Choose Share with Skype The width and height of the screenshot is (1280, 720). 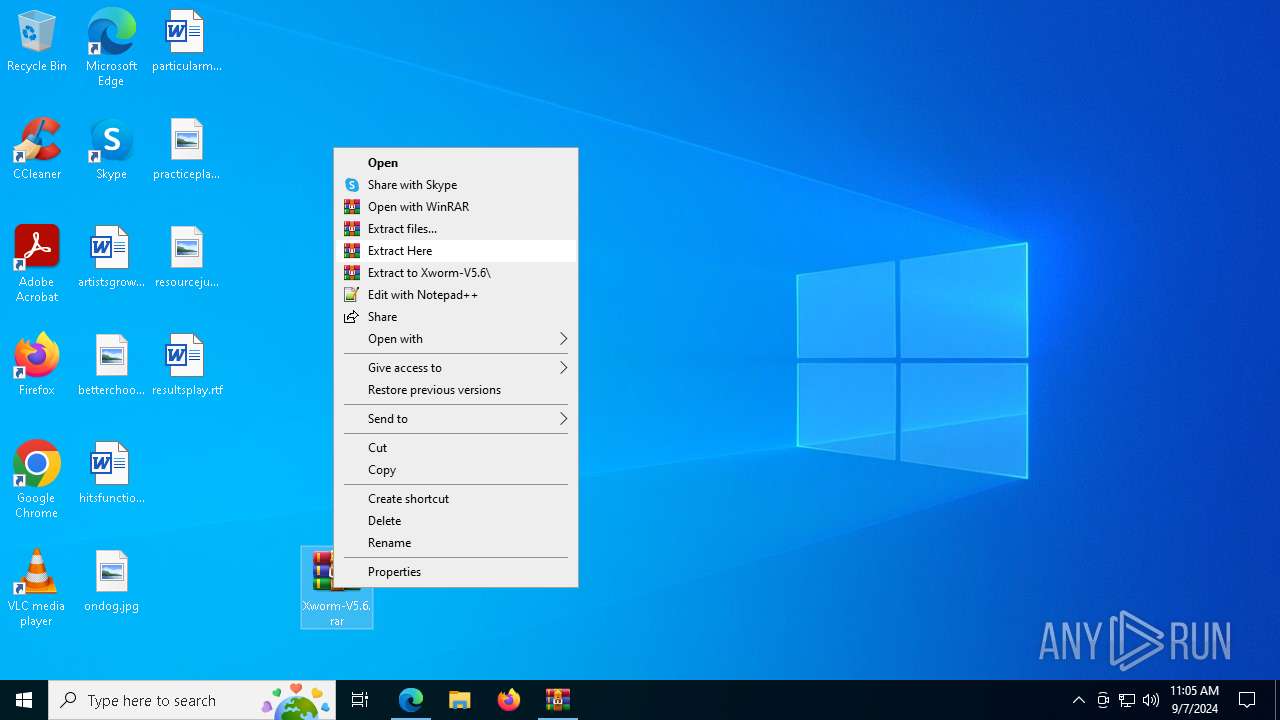pos(456,185)
